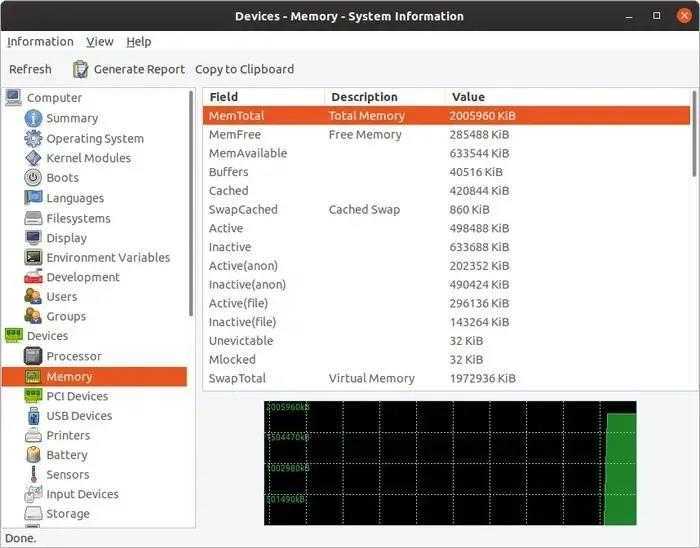Click the Generate Report clipboard icon
Screen dimensions: 700x548
click(x=80, y=69)
